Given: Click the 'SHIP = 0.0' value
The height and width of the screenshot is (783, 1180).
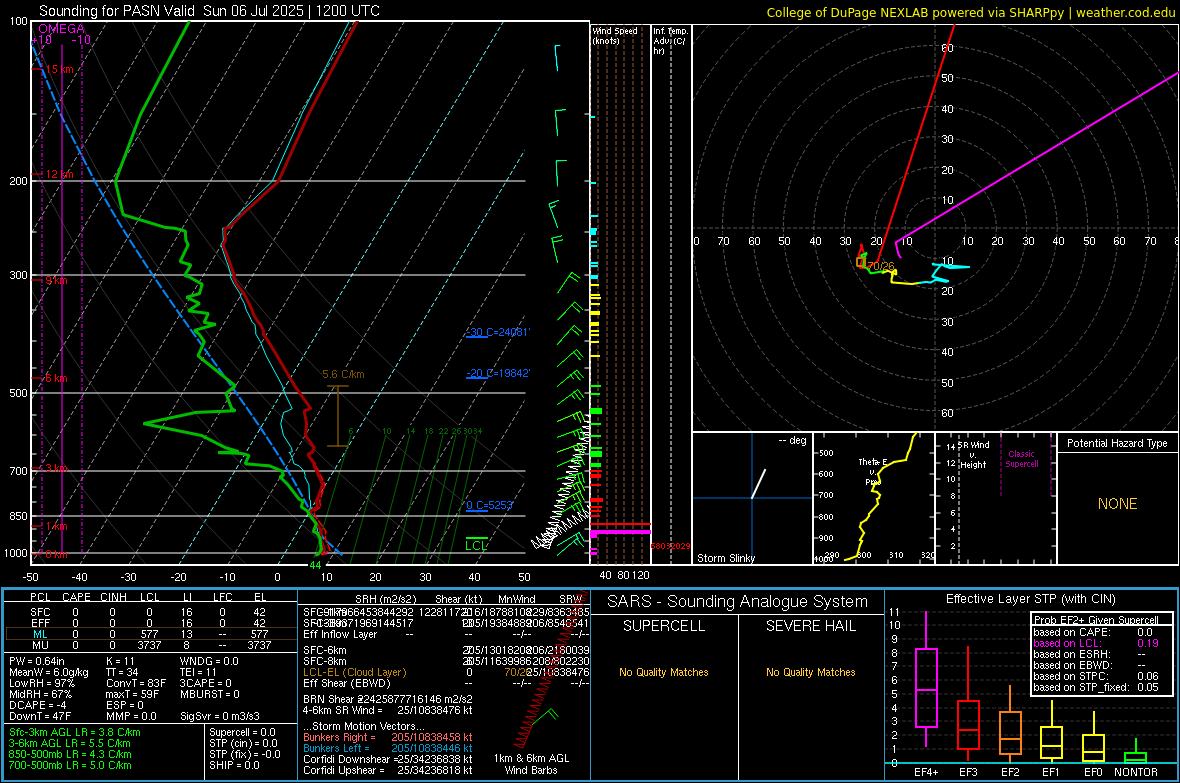Looking at the screenshot, I should [x=235, y=765].
